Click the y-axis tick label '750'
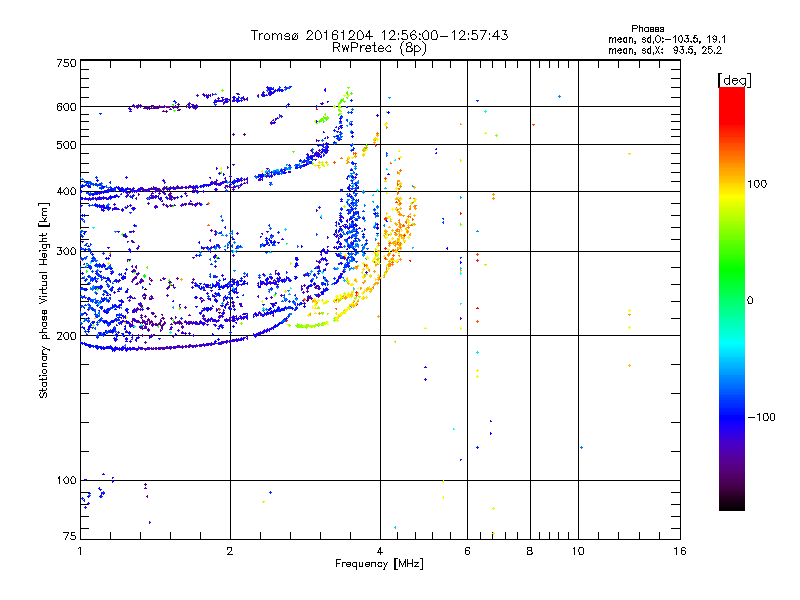Viewport: 800px width, 600px height. (66, 63)
